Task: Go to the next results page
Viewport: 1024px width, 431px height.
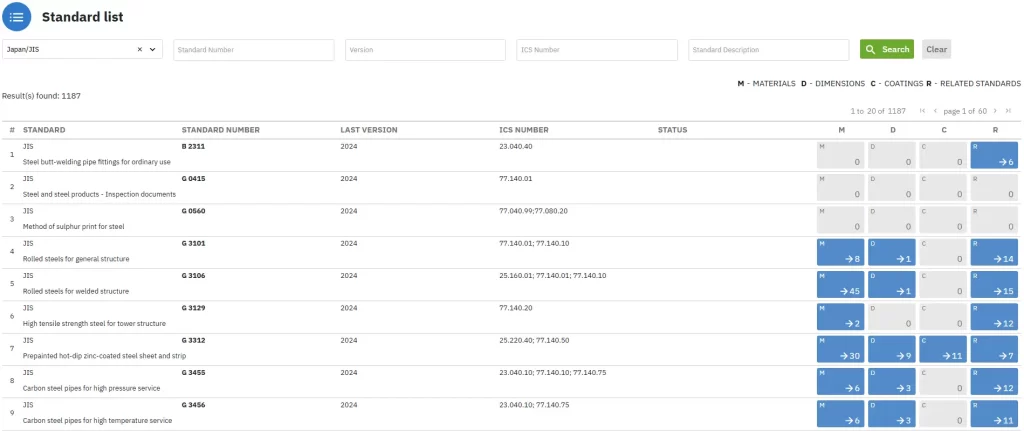Action: 994,111
